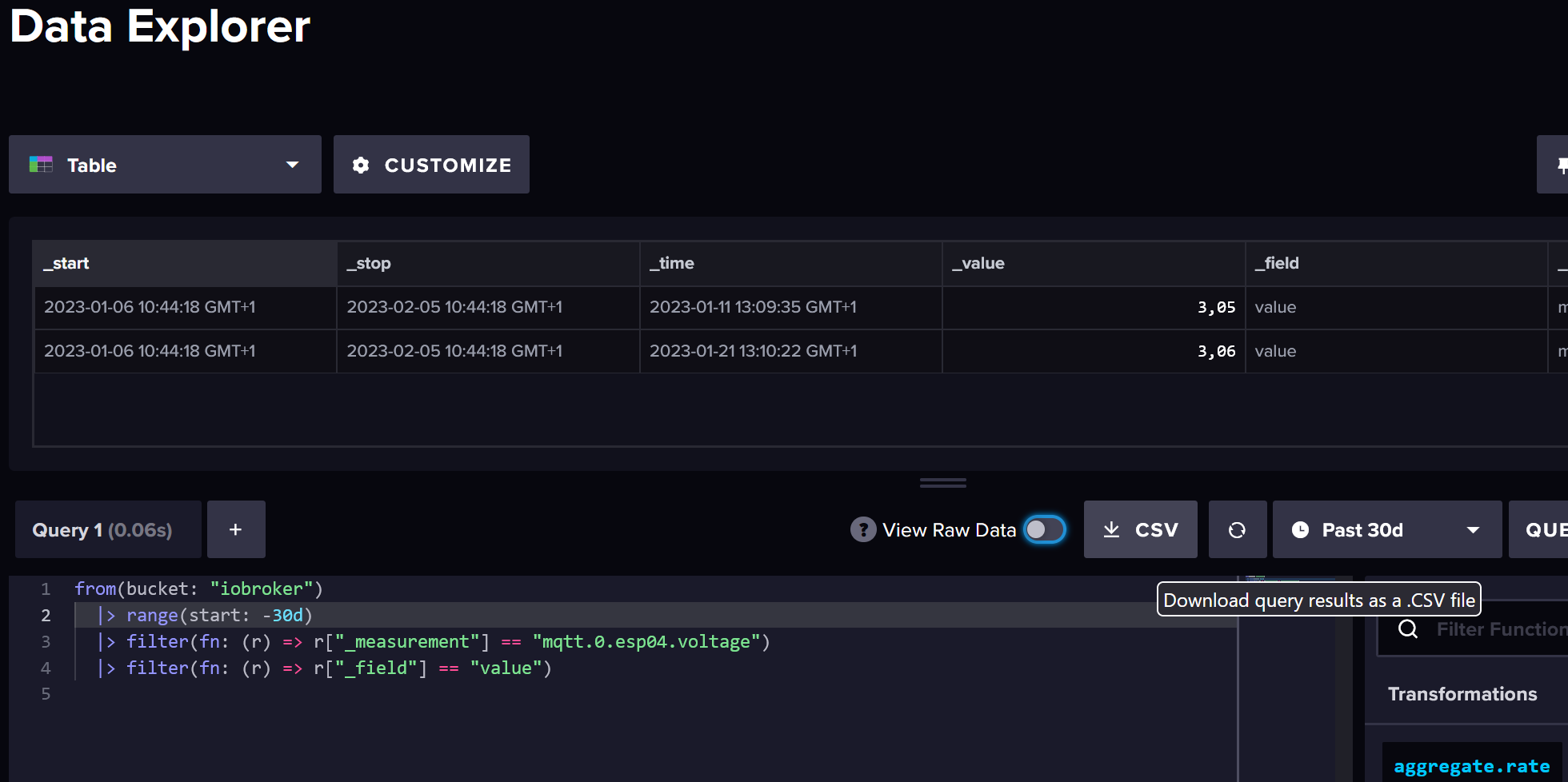Viewport: 1568px width, 782px height.
Task: Select the _time cell 2023-01-11 13:09:35
Action: click(791, 308)
